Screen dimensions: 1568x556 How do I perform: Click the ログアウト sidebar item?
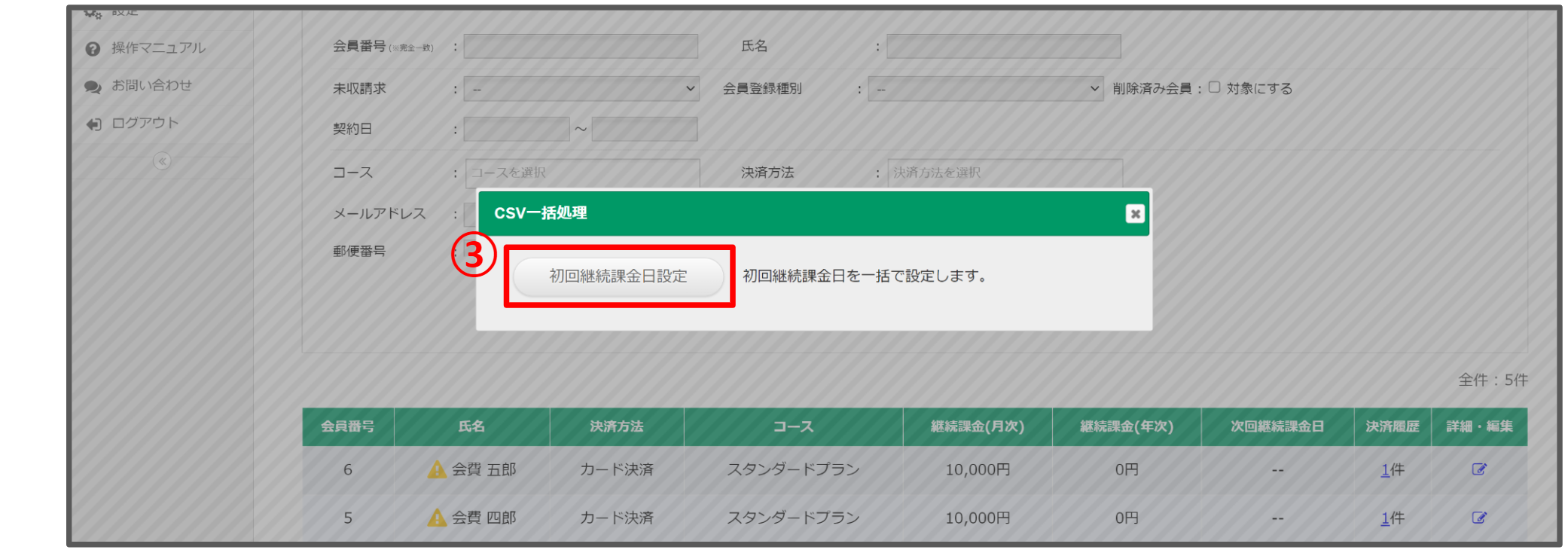145,124
